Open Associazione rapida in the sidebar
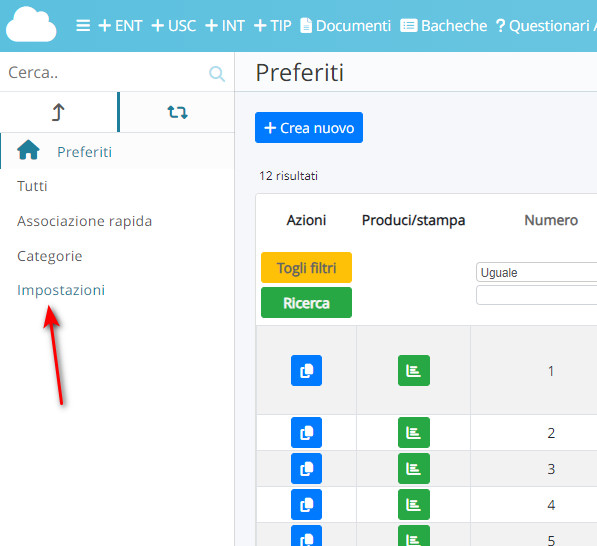The image size is (597, 546). [85, 221]
